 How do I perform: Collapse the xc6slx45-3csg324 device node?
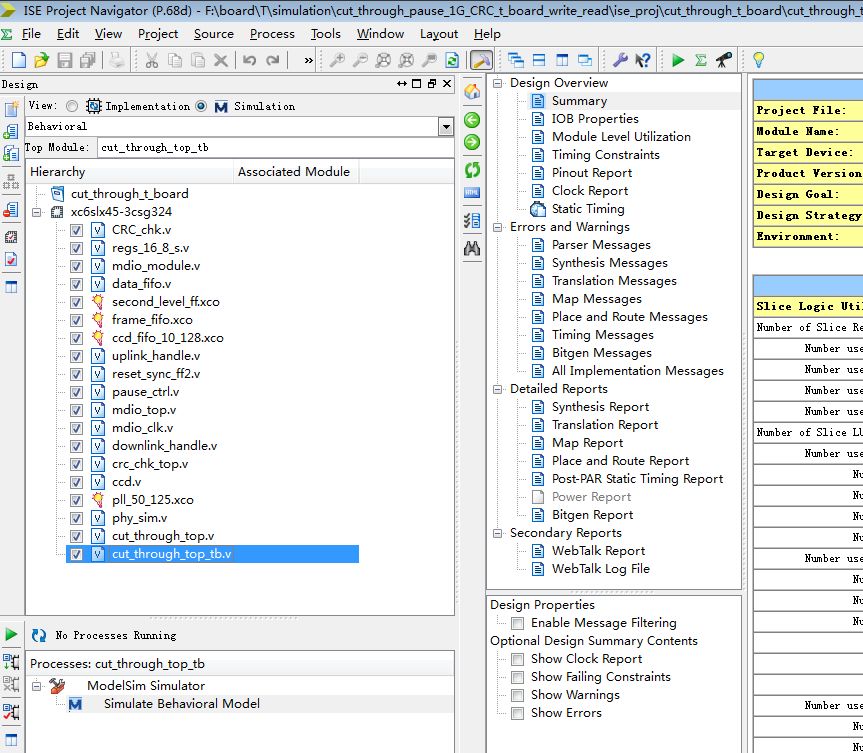point(36,212)
